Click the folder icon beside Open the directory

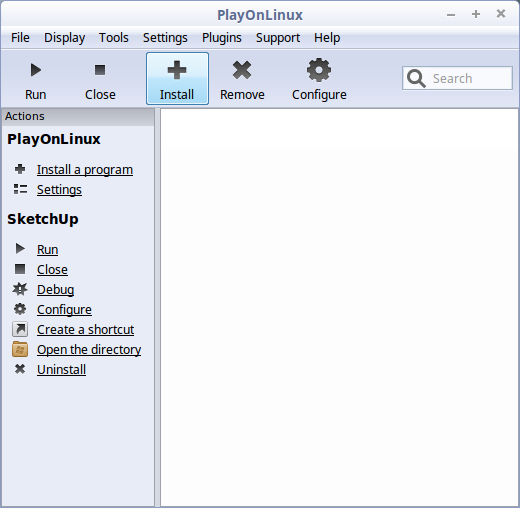click(x=20, y=349)
